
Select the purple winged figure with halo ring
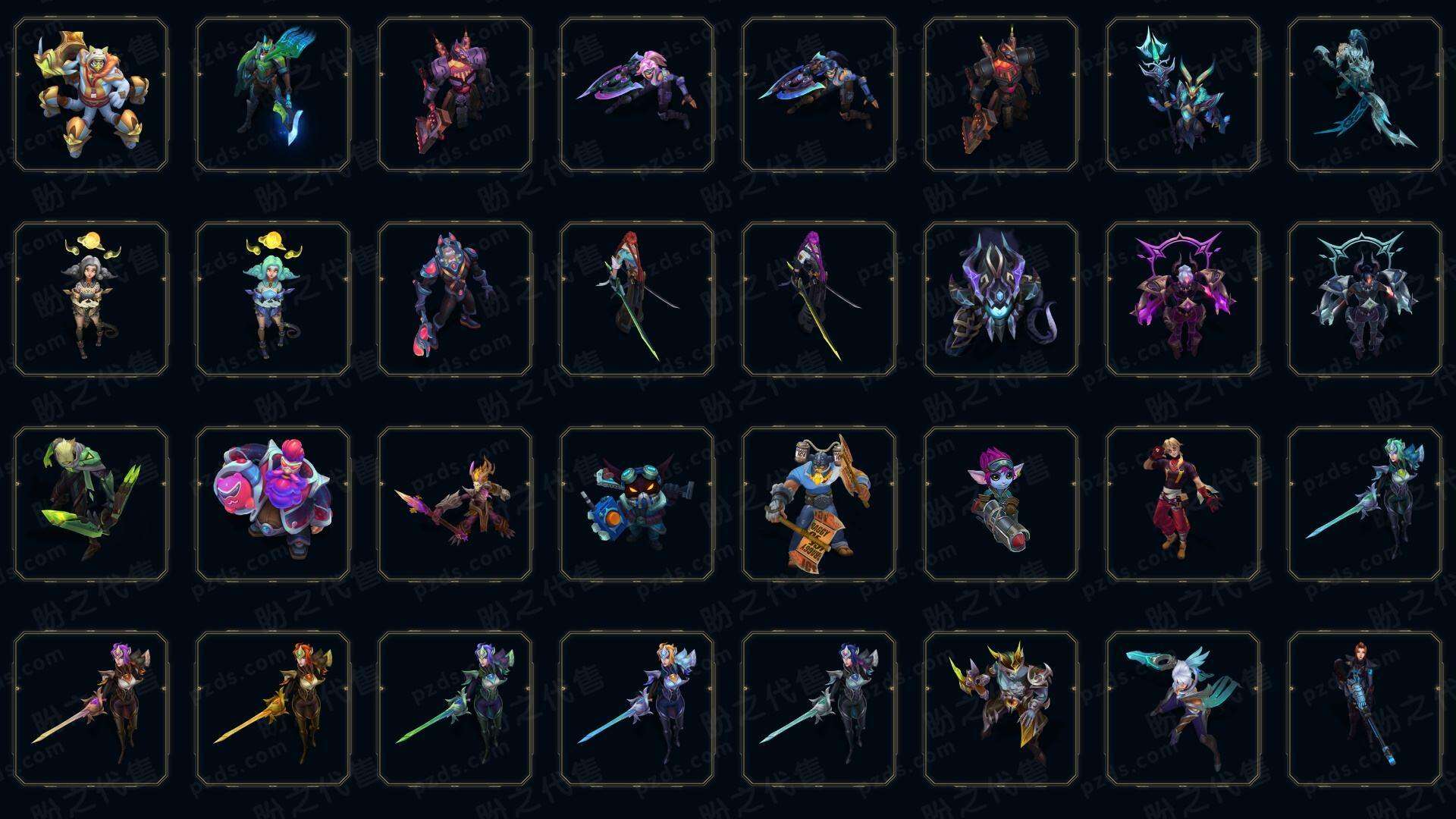tap(1183, 299)
